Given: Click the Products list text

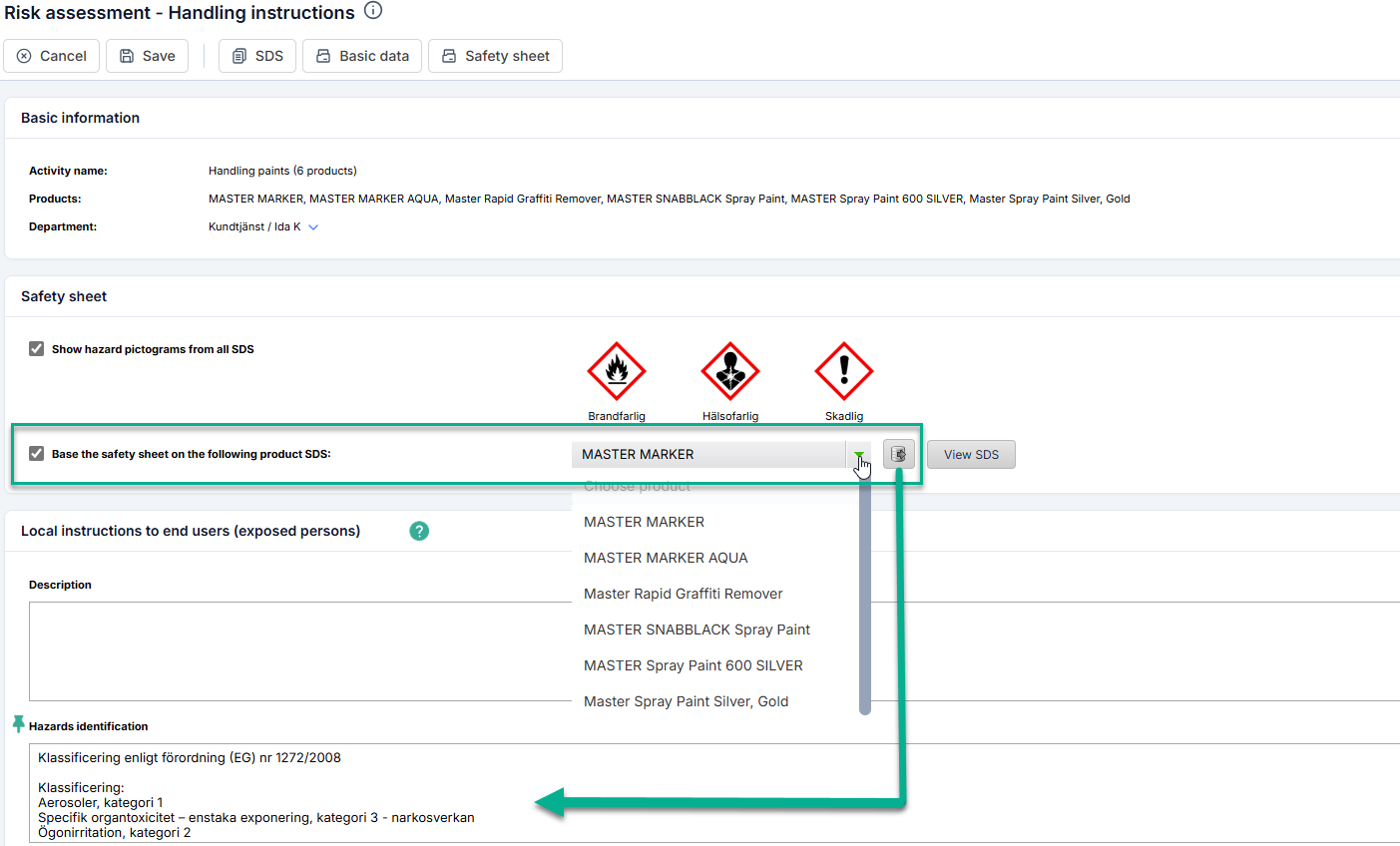Looking at the screenshot, I should click(x=670, y=199).
